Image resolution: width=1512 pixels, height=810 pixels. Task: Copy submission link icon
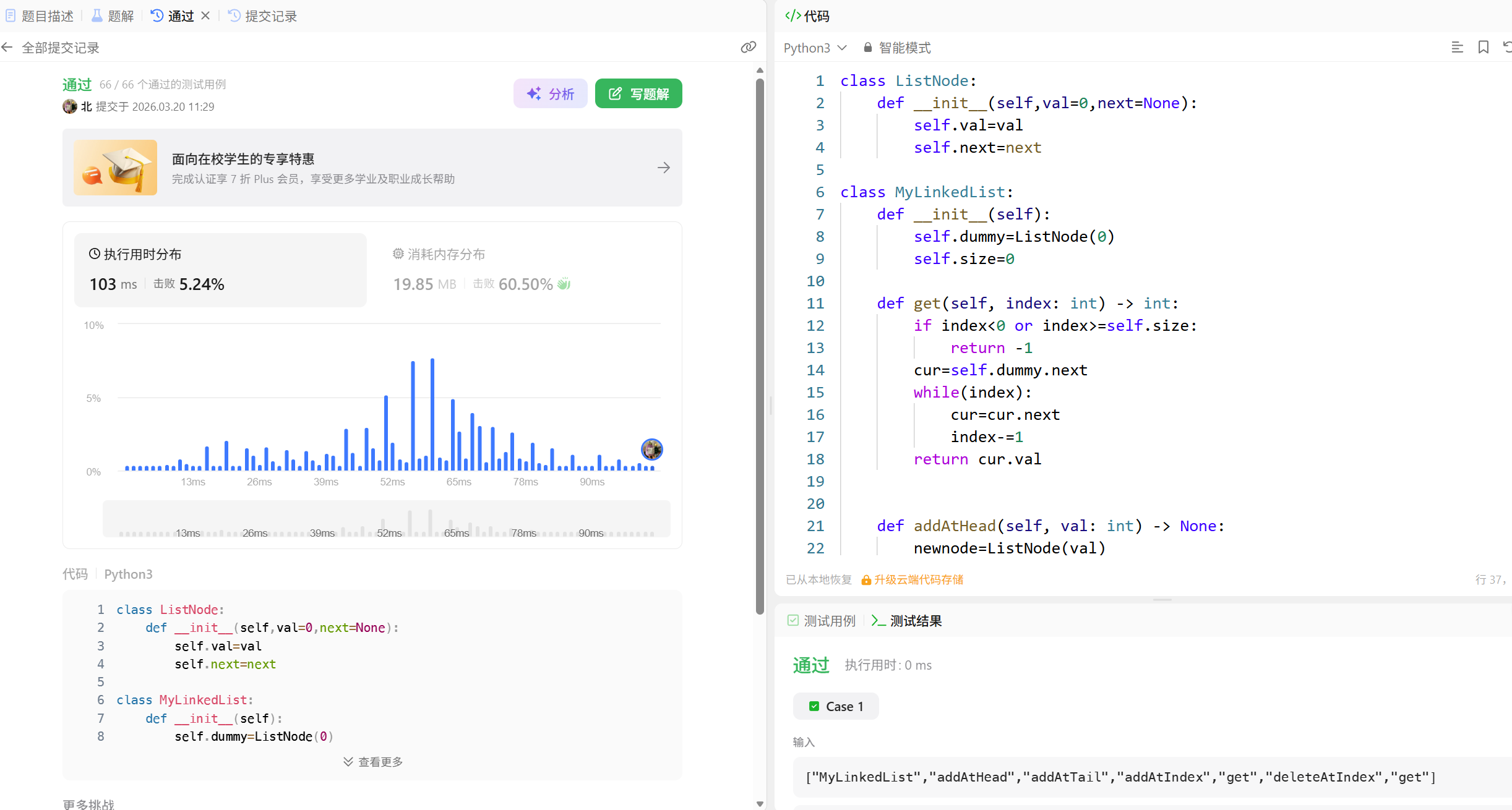pyautogui.click(x=748, y=48)
